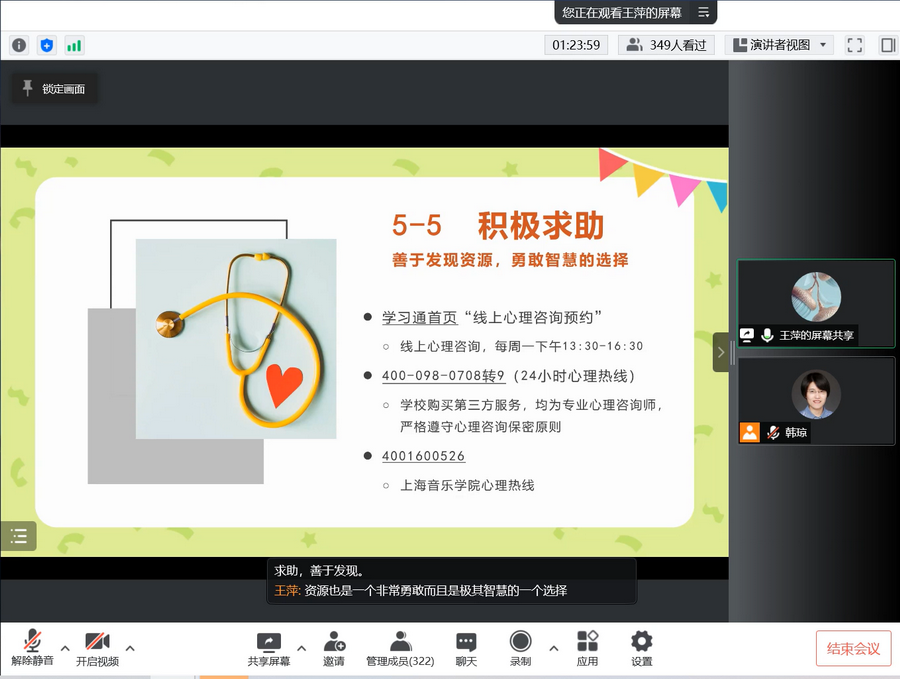Open 管理成员(322) member management
The height and width of the screenshot is (679, 900).
[x=400, y=648]
